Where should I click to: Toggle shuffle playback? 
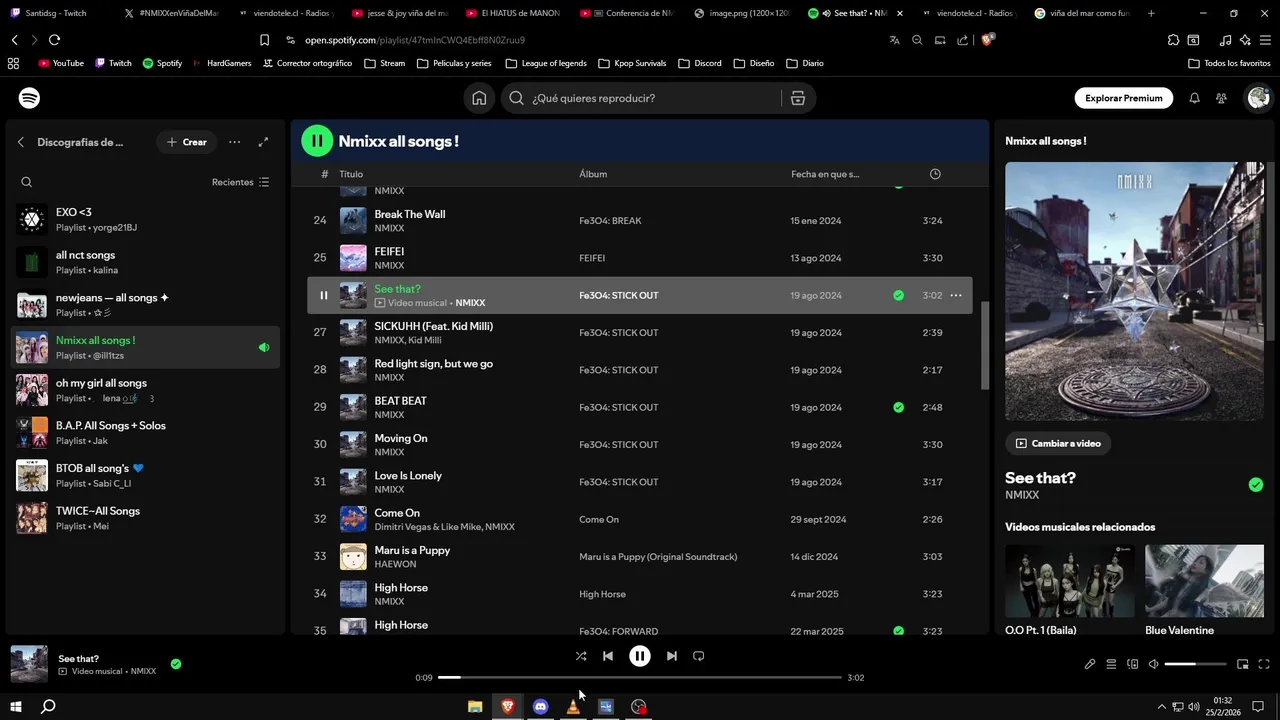(x=581, y=656)
